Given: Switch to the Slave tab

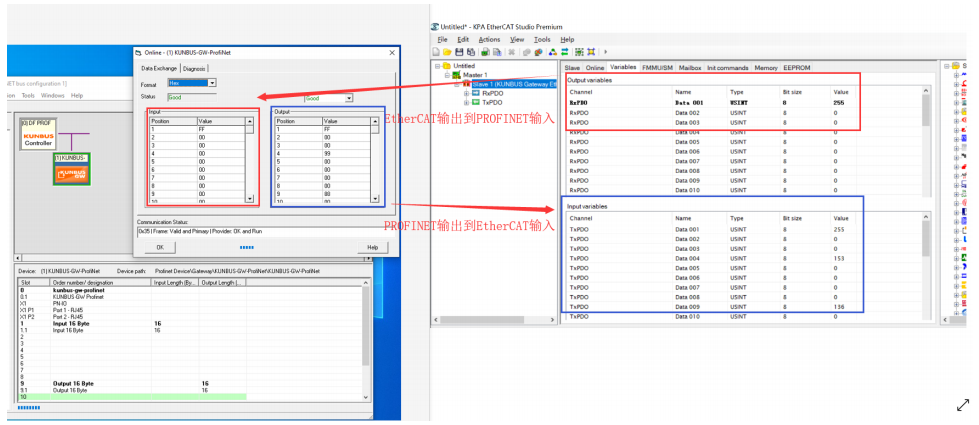Looking at the screenshot, I should coord(572,67).
